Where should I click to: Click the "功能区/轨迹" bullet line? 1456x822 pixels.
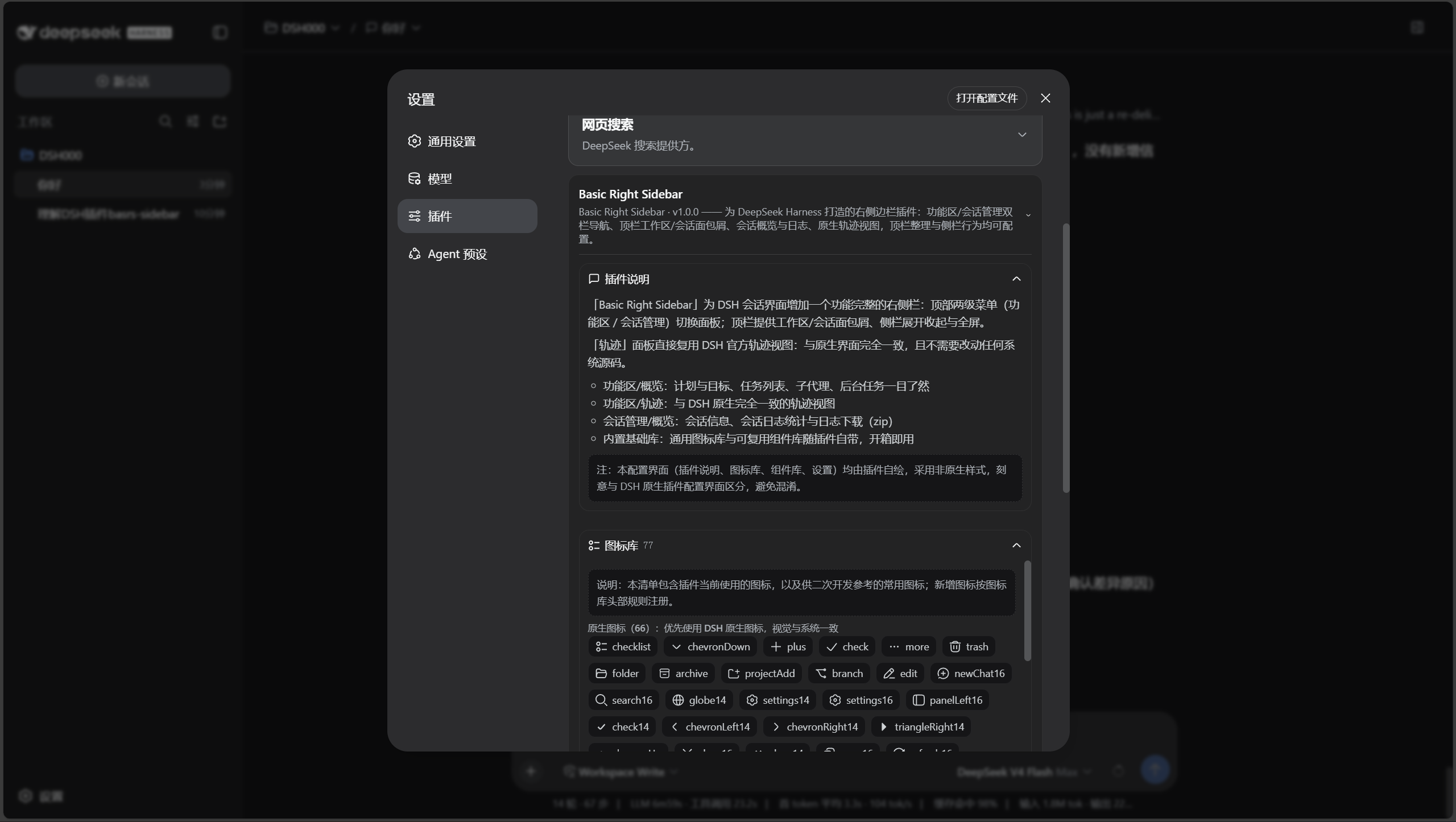point(718,404)
